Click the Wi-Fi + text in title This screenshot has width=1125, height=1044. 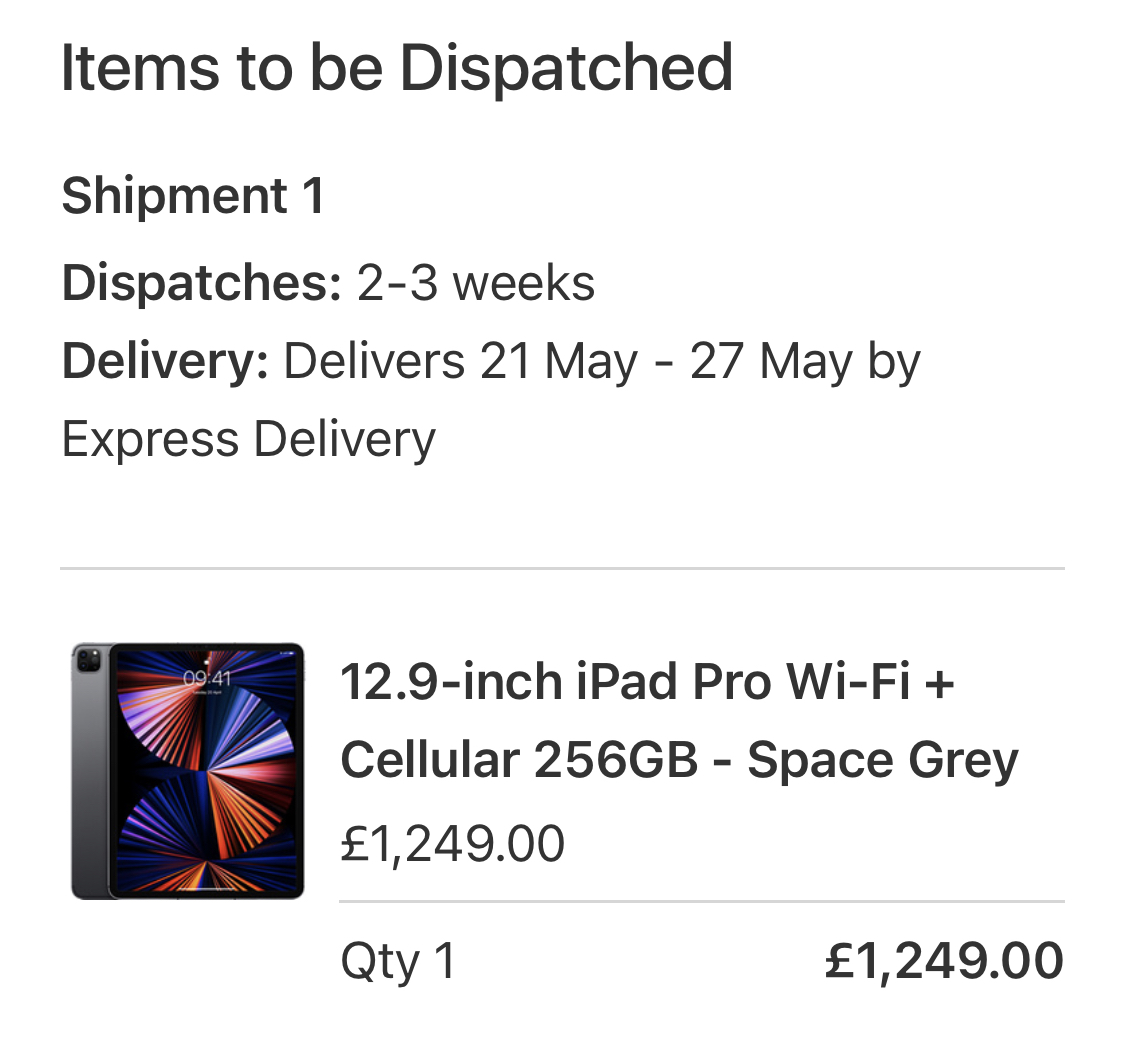point(870,680)
